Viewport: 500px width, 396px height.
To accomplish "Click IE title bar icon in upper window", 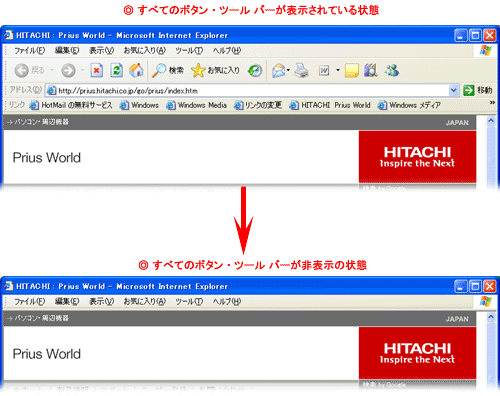I will 9,35.
